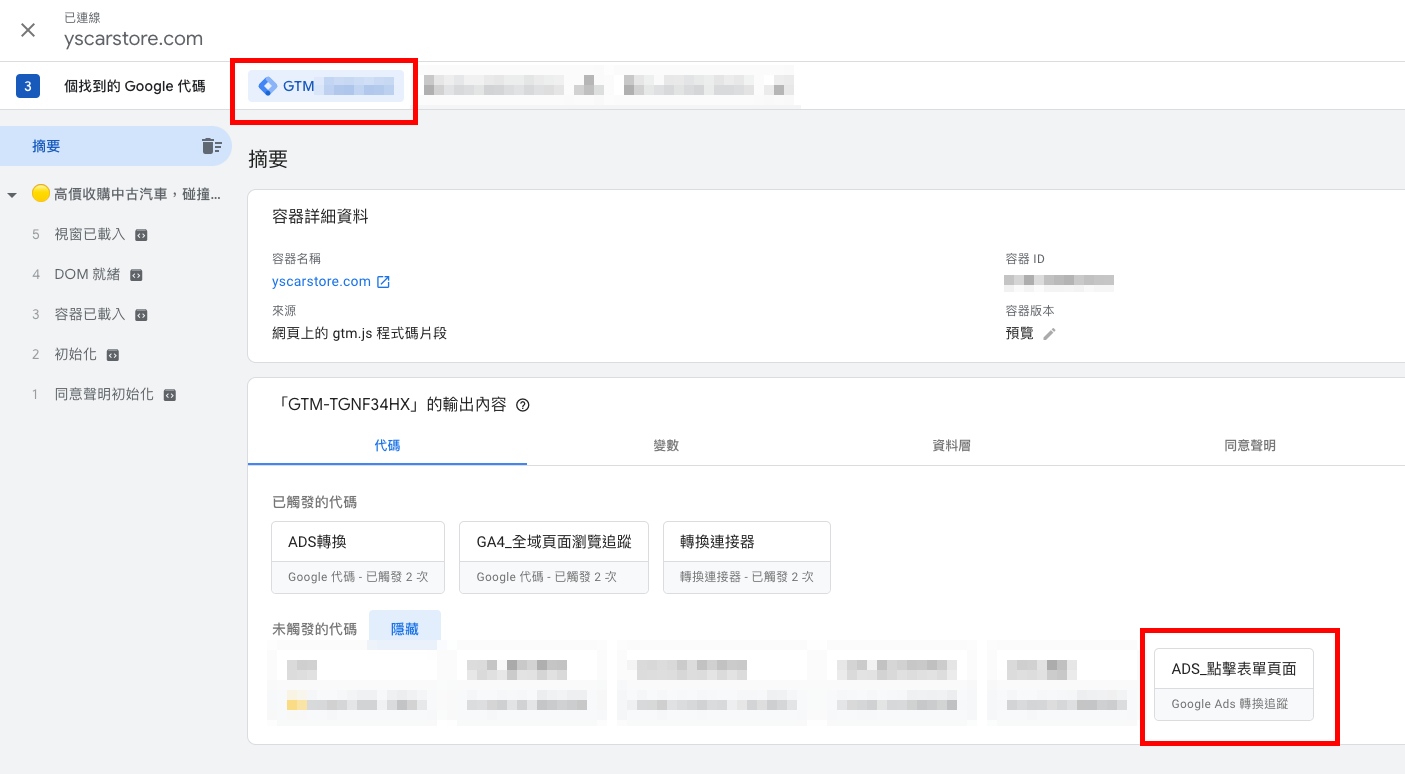Click the 容器詳細資料 heading
Viewport: 1405px width, 774px height.
pos(320,217)
